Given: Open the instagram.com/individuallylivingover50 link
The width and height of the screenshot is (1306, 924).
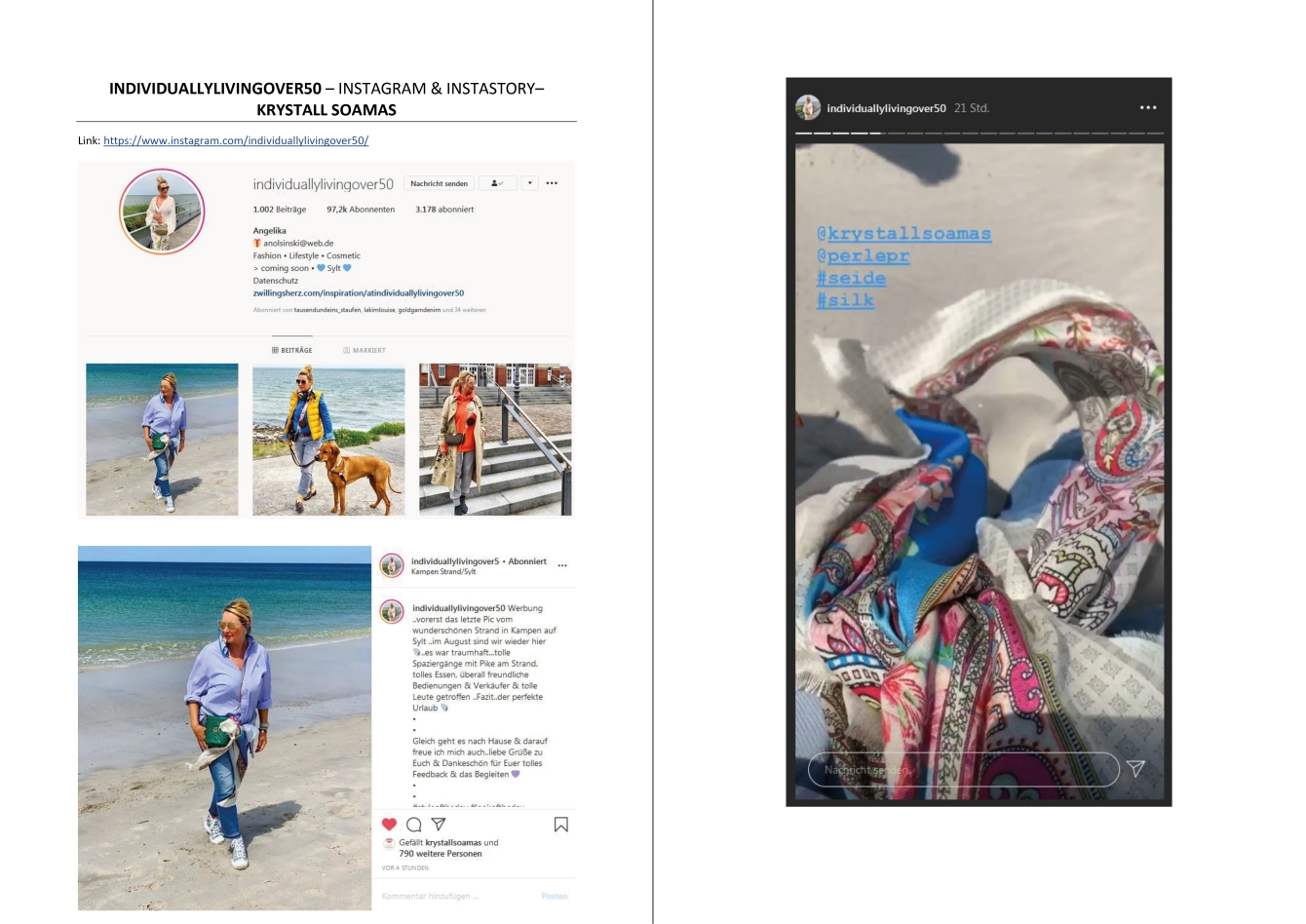Looking at the screenshot, I should (236, 140).
